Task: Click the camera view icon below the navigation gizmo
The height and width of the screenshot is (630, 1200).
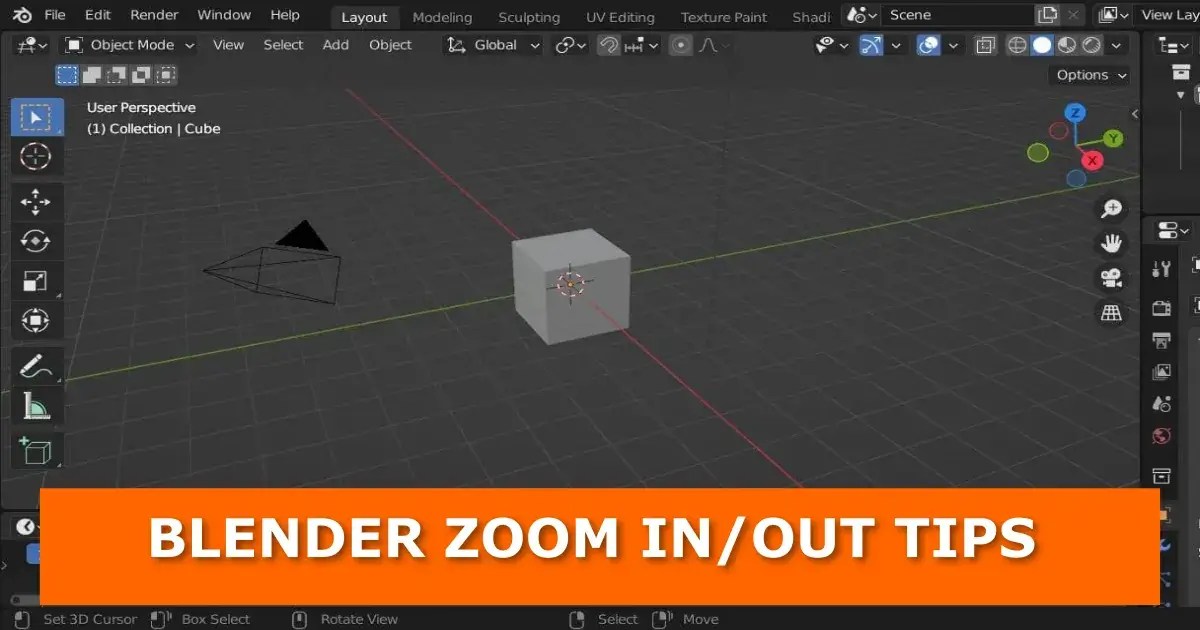Action: pos(1113,278)
